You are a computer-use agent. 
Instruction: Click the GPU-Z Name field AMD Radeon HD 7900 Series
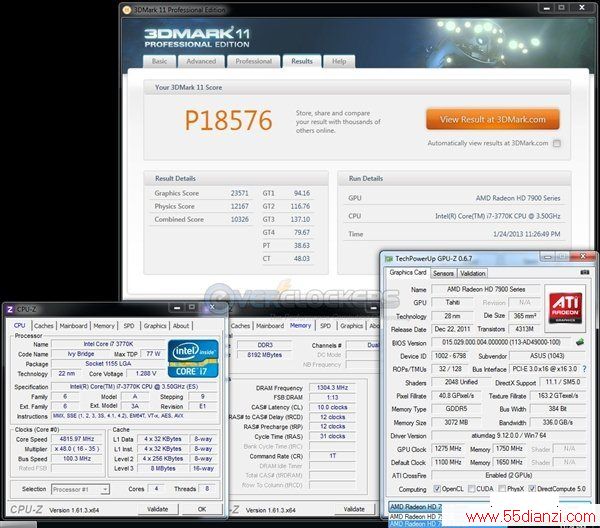(486, 289)
